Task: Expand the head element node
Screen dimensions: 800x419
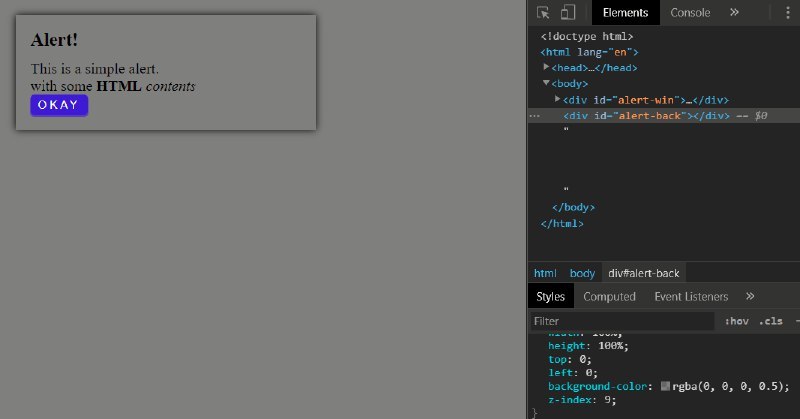Action: click(x=546, y=67)
